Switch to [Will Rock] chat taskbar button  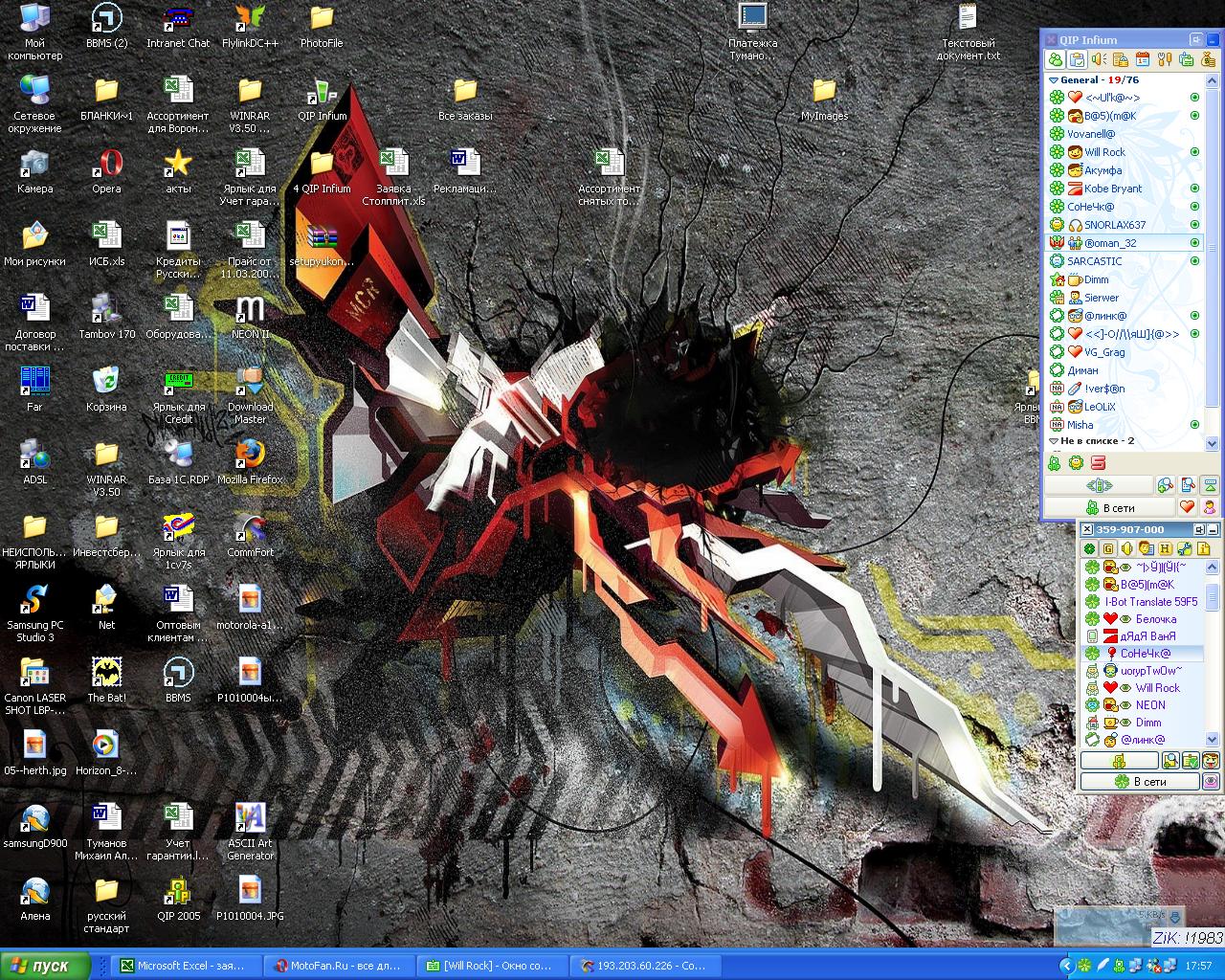pos(492,966)
